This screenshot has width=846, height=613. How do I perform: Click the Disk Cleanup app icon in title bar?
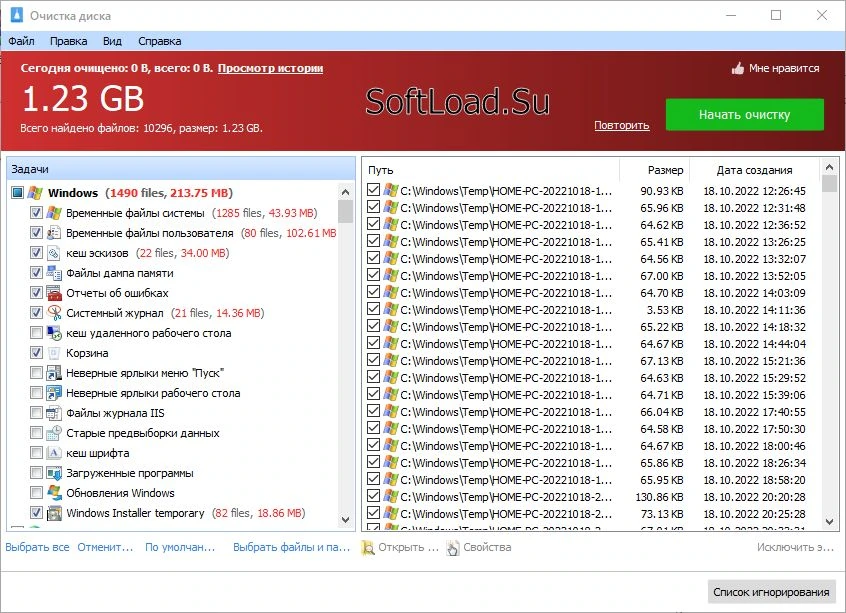(17, 15)
